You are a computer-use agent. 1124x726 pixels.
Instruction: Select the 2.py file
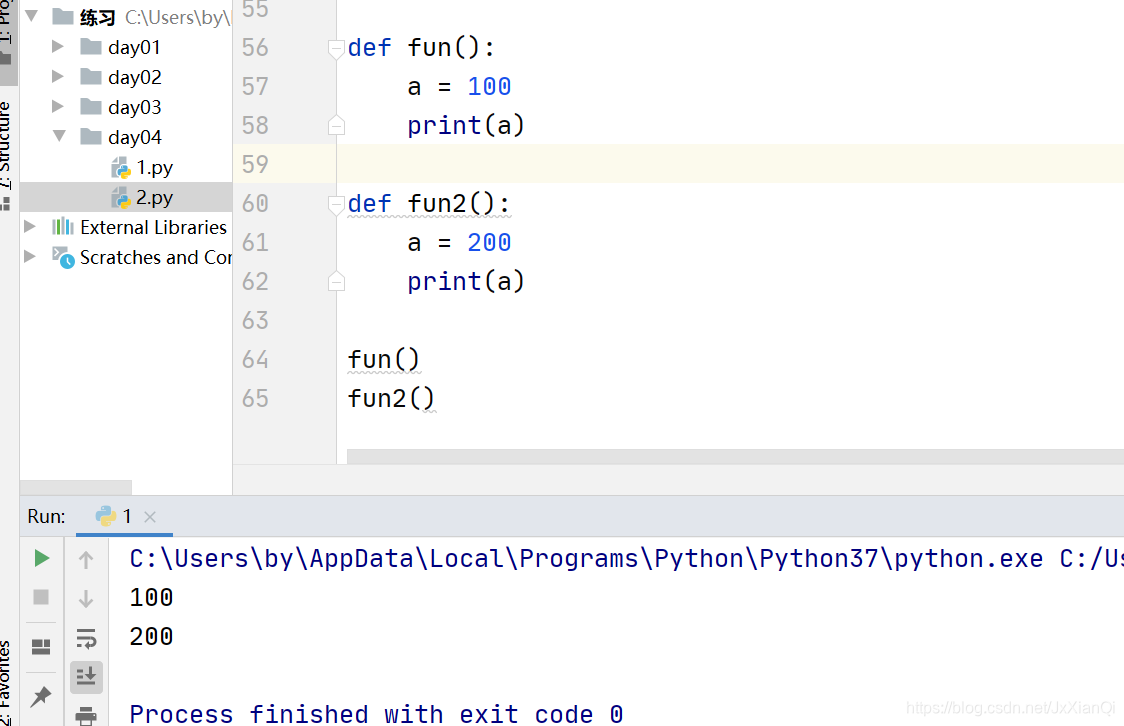(x=126, y=197)
